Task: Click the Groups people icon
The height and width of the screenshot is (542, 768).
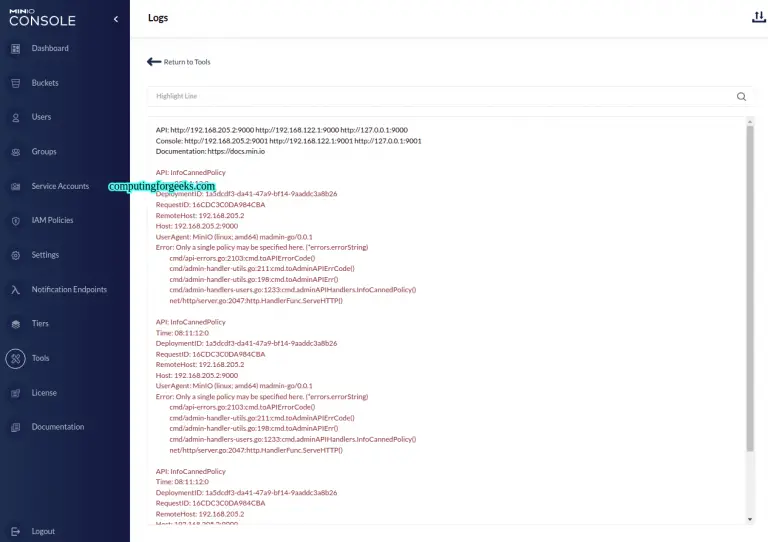Action: (16, 152)
